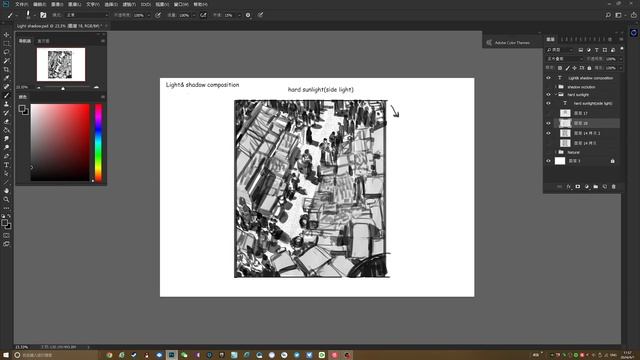Toggle visibility of the selected layer 16

548,123
